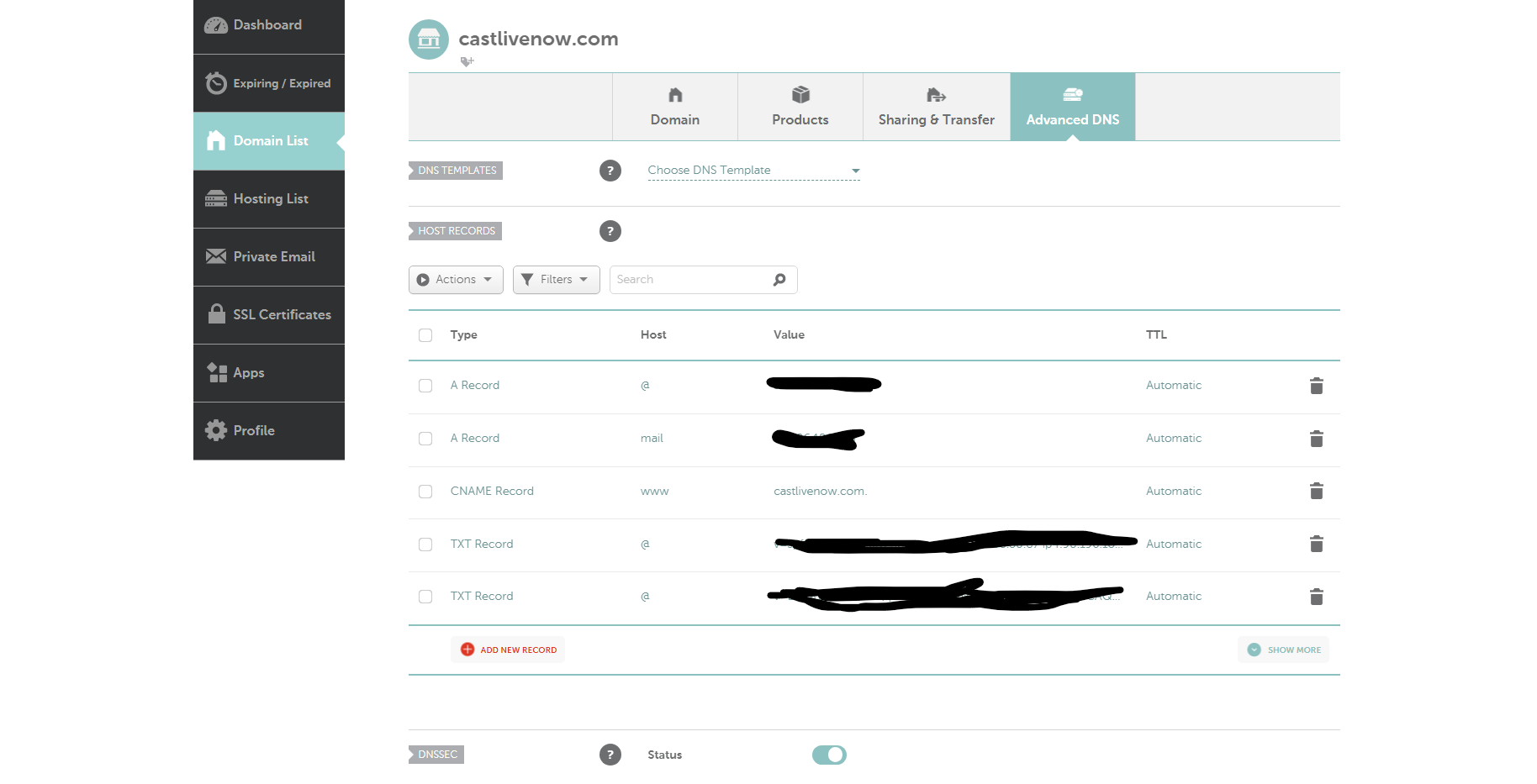The height and width of the screenshot is (784, 1537).
Task: Open the Host Records help icon
Action: click(610, 231)
